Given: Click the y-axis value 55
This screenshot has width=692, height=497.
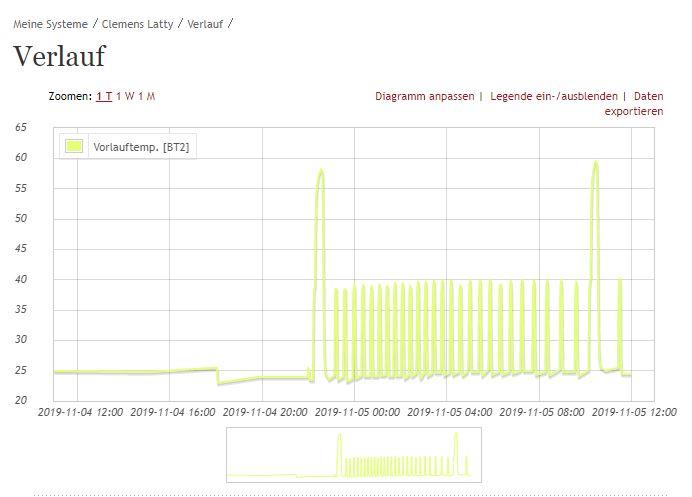Looking at the screenshot, I should (21, 188).
